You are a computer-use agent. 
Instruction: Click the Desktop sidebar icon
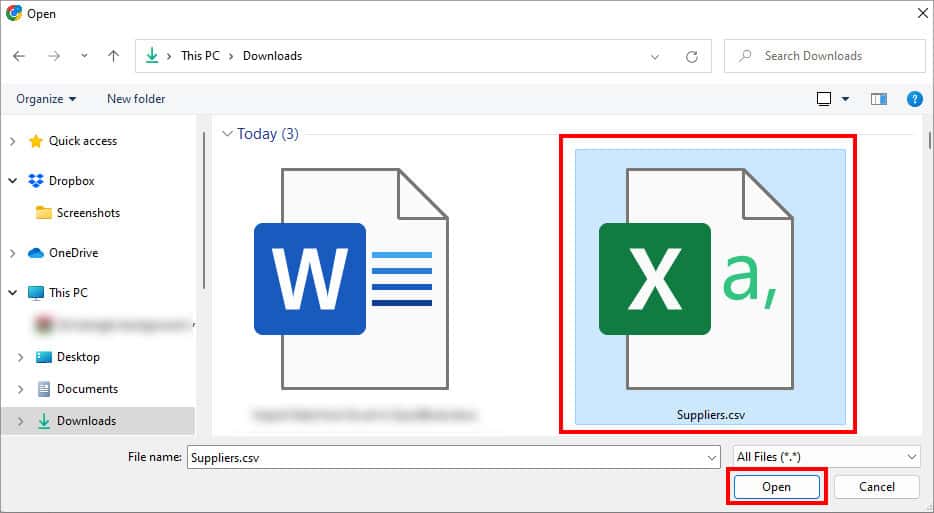pos(43,357)
